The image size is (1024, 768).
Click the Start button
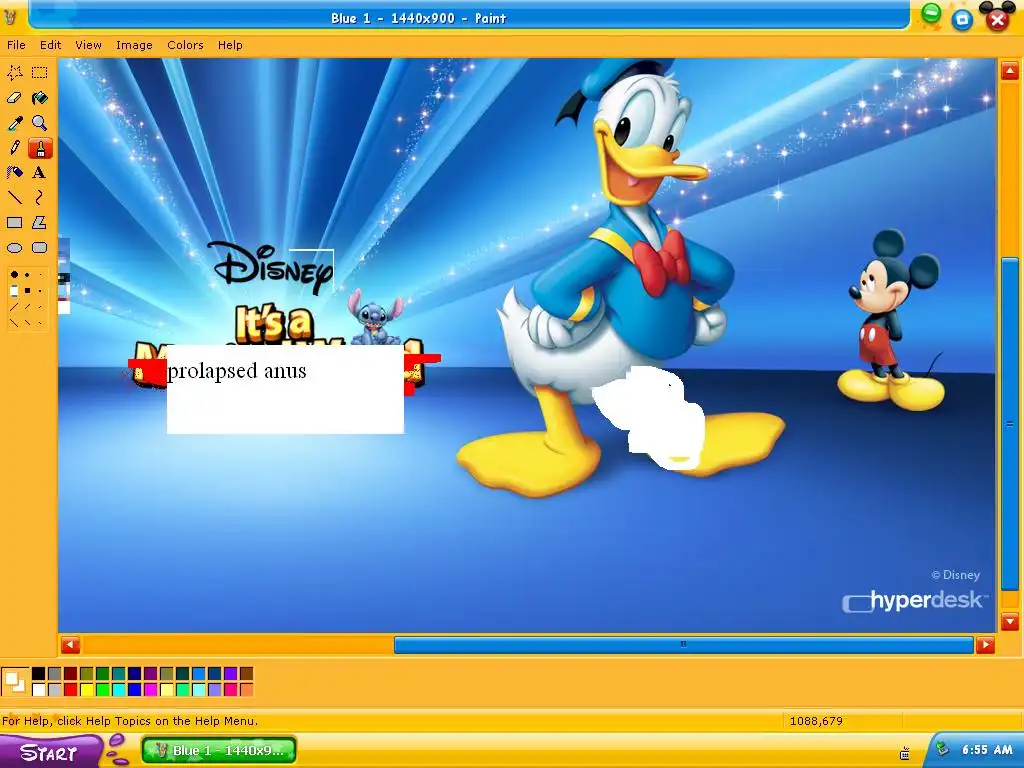pos(49,752)
